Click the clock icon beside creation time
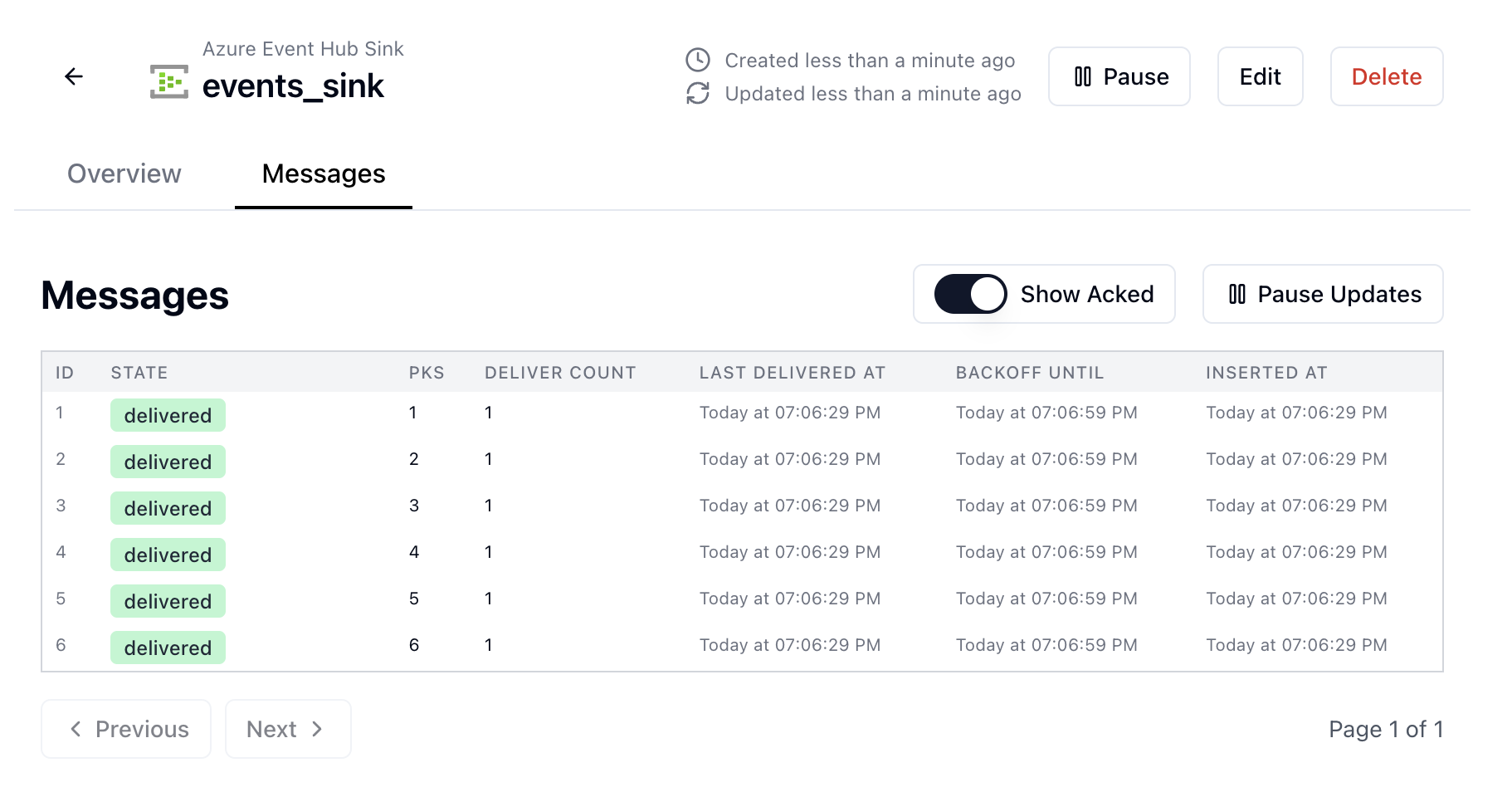Viewport: 1512px width, 787px height. [698, 60]
